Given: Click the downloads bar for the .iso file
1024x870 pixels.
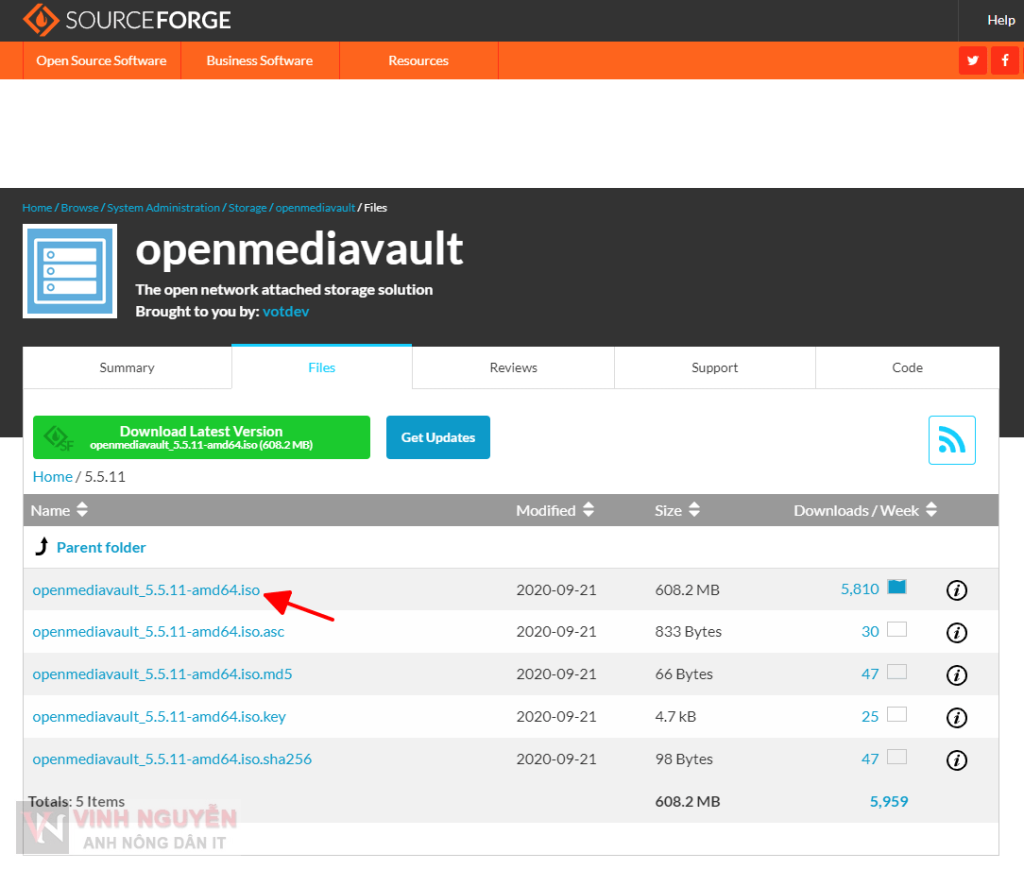Looking at the screenshot, I should [x=897, y=587].
